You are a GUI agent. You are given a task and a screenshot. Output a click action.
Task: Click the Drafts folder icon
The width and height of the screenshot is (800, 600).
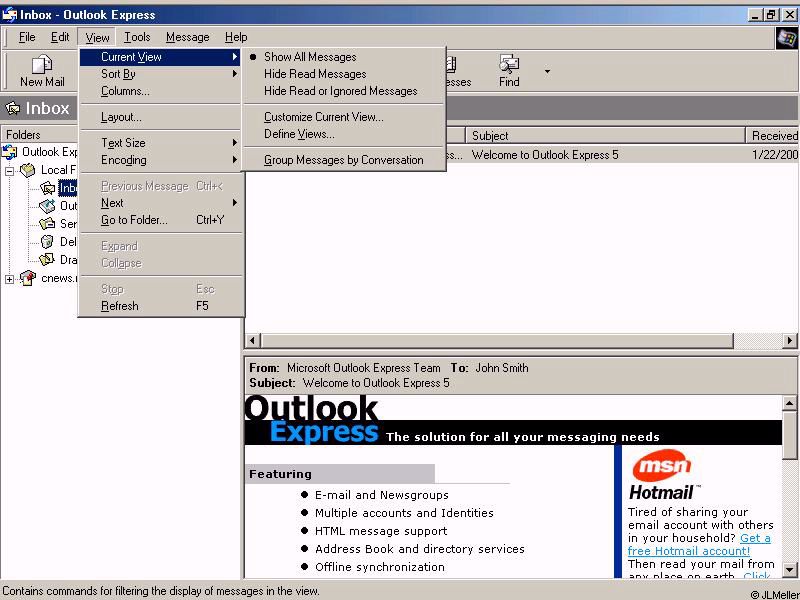tap(47, 259)
